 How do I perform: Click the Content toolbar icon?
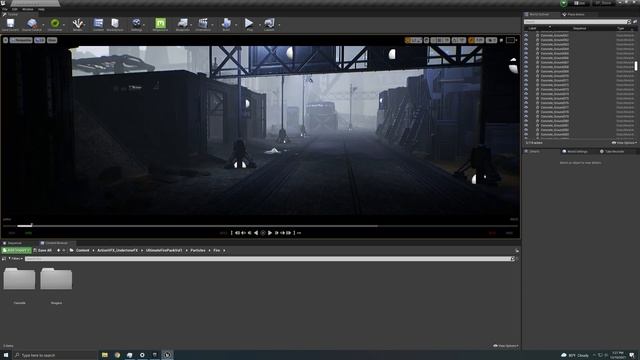(x=98, y=24)
